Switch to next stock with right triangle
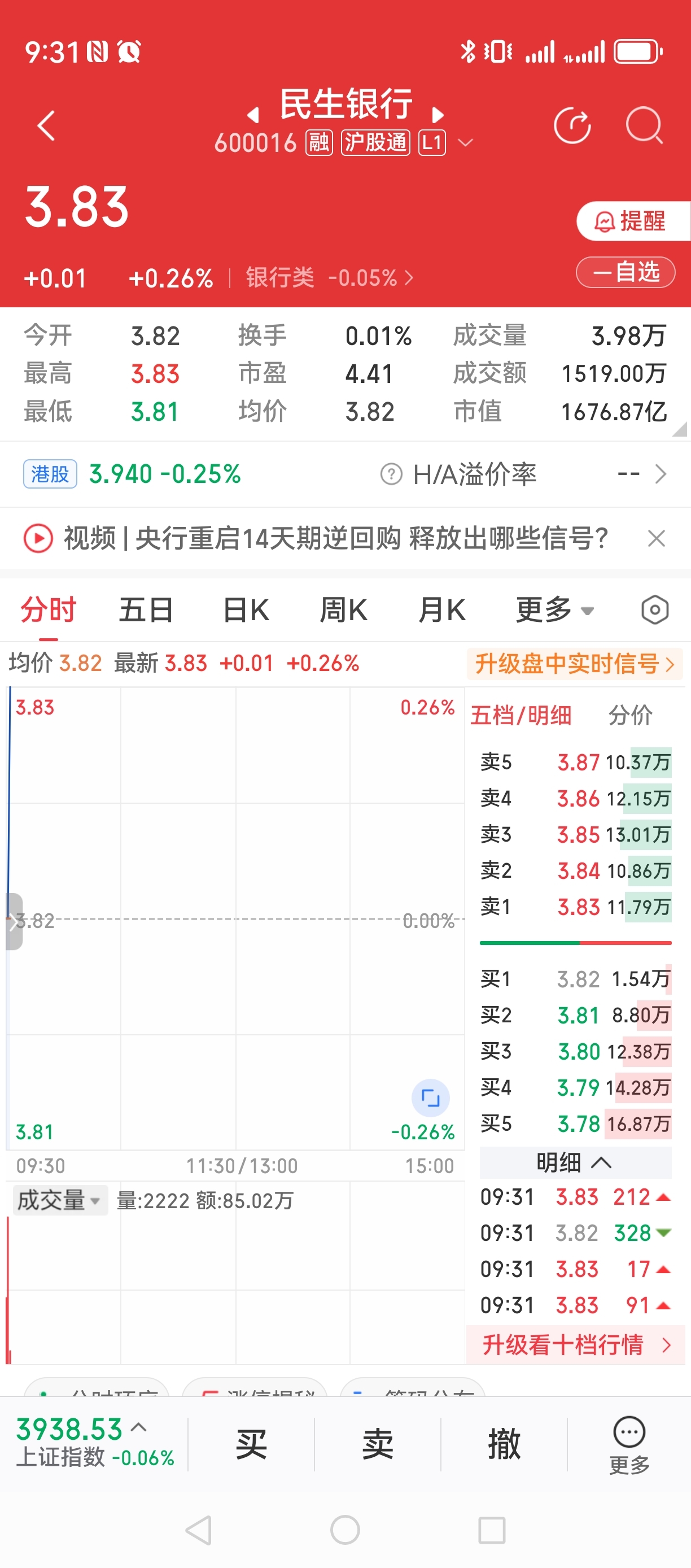Screen dimensions: 691x1568 (x=438, y=115)
